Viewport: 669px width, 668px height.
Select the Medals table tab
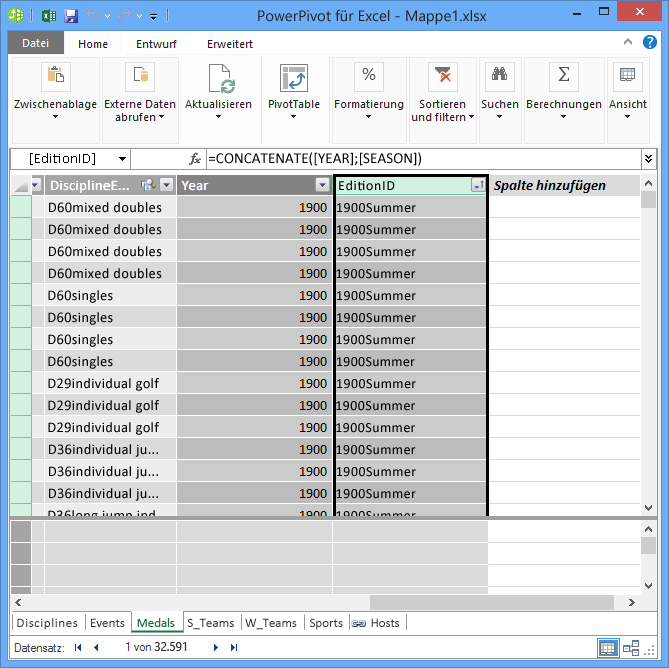click(156, 623)
